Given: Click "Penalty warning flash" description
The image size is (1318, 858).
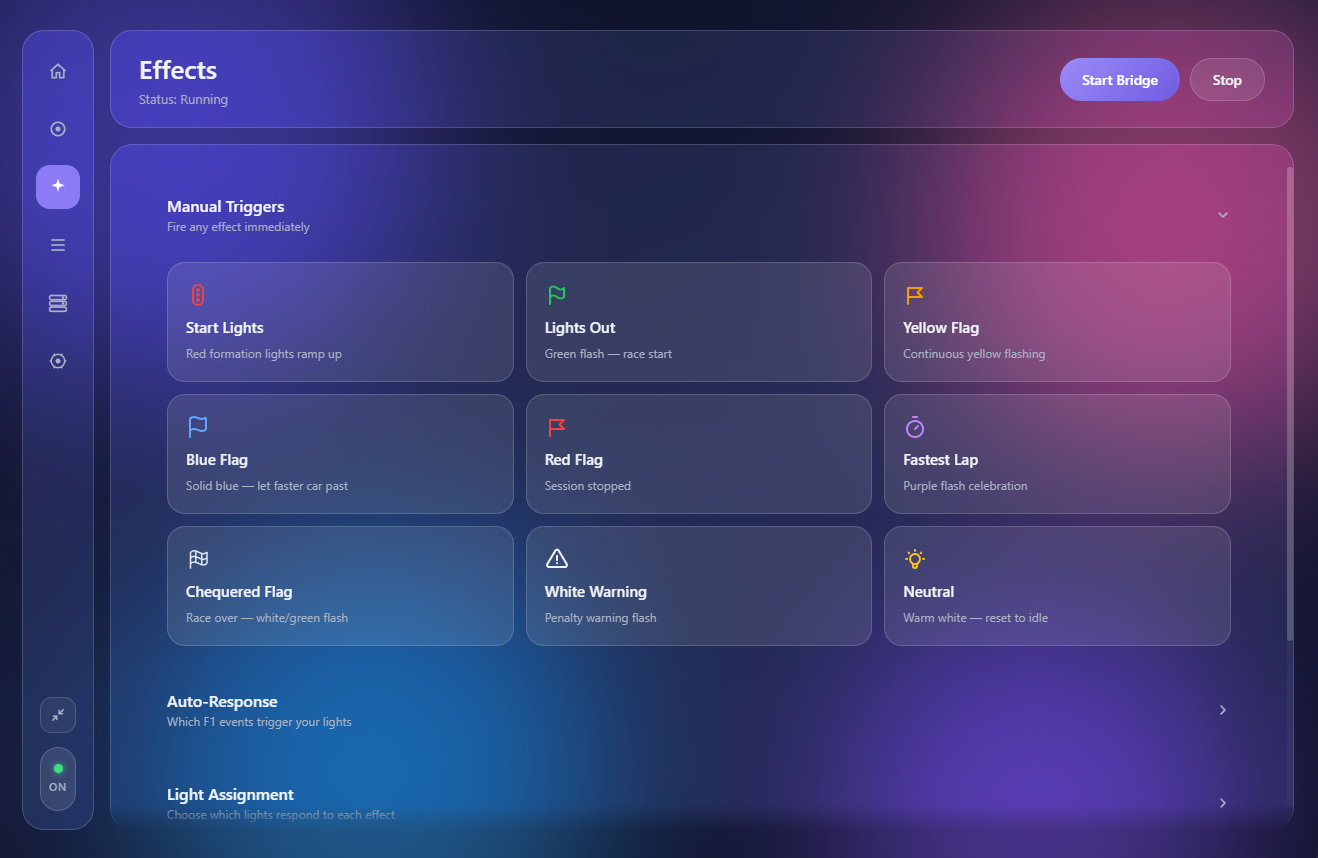Looking at the screenshot, I should click(x=601, y=618).
